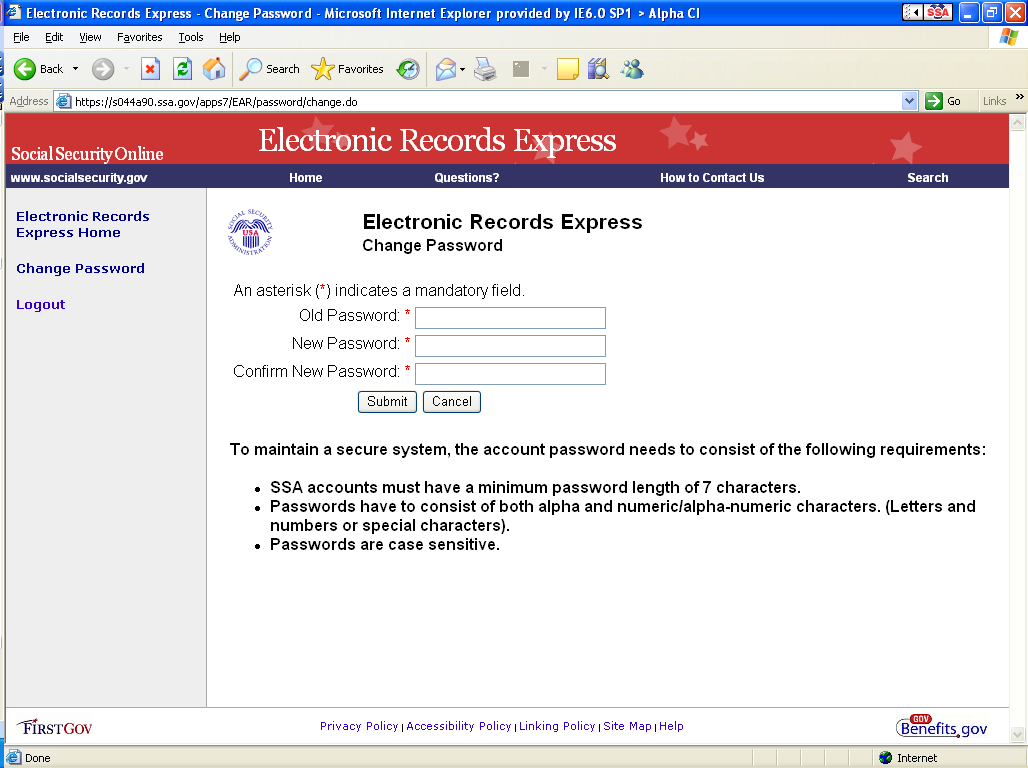Open the Benefits.gov logo link
Viewport: 1028px width, 768px height.
[941, 726]
